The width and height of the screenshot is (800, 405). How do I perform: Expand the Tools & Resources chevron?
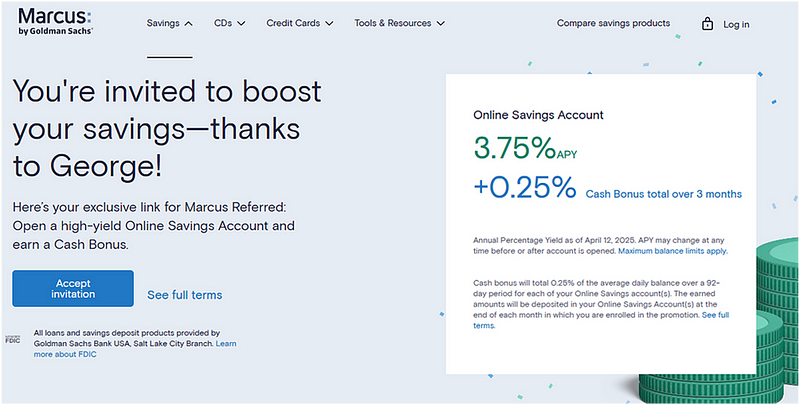coord(440,23)
